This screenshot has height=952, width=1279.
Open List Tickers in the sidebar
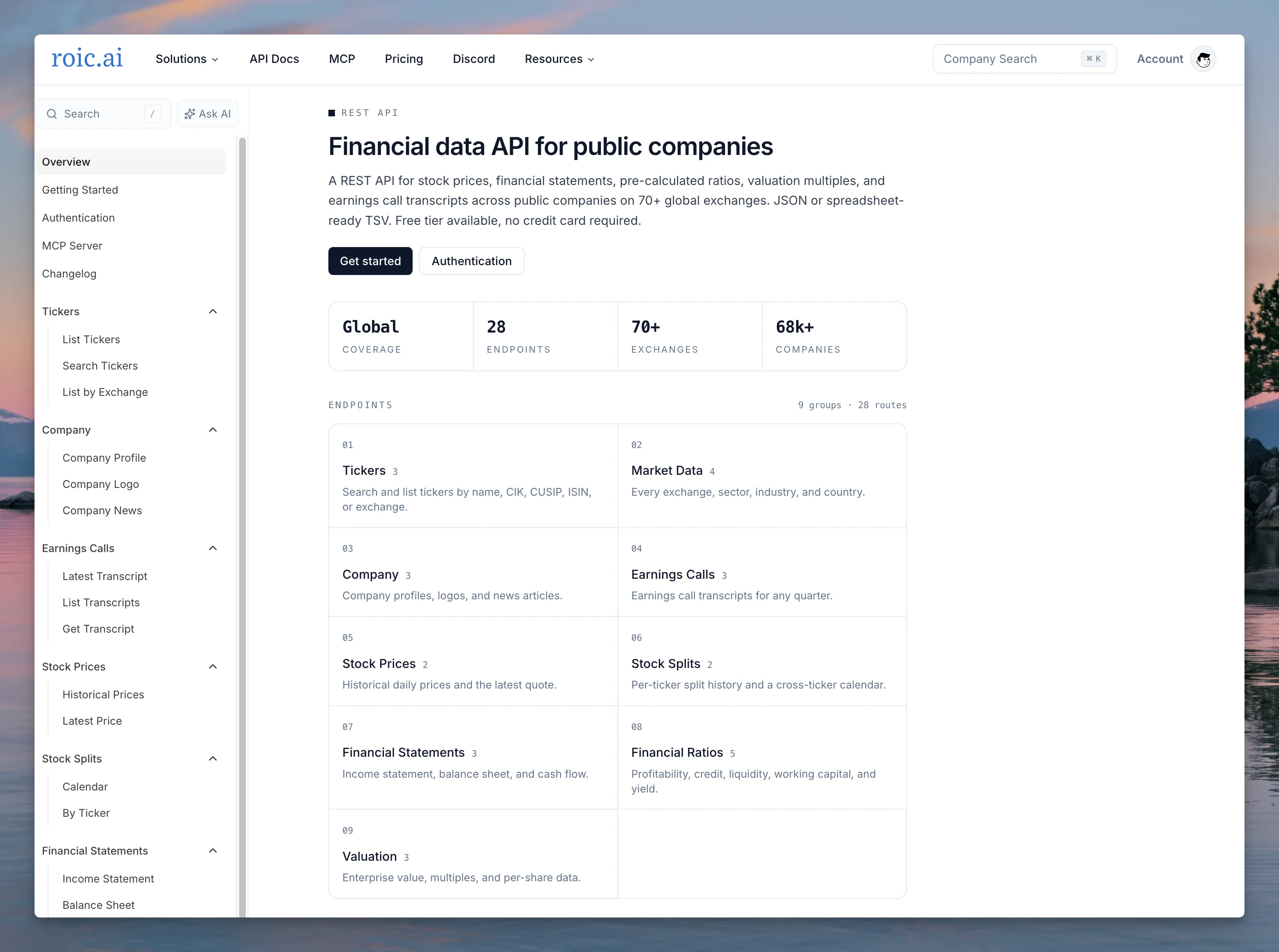point(91,340)
